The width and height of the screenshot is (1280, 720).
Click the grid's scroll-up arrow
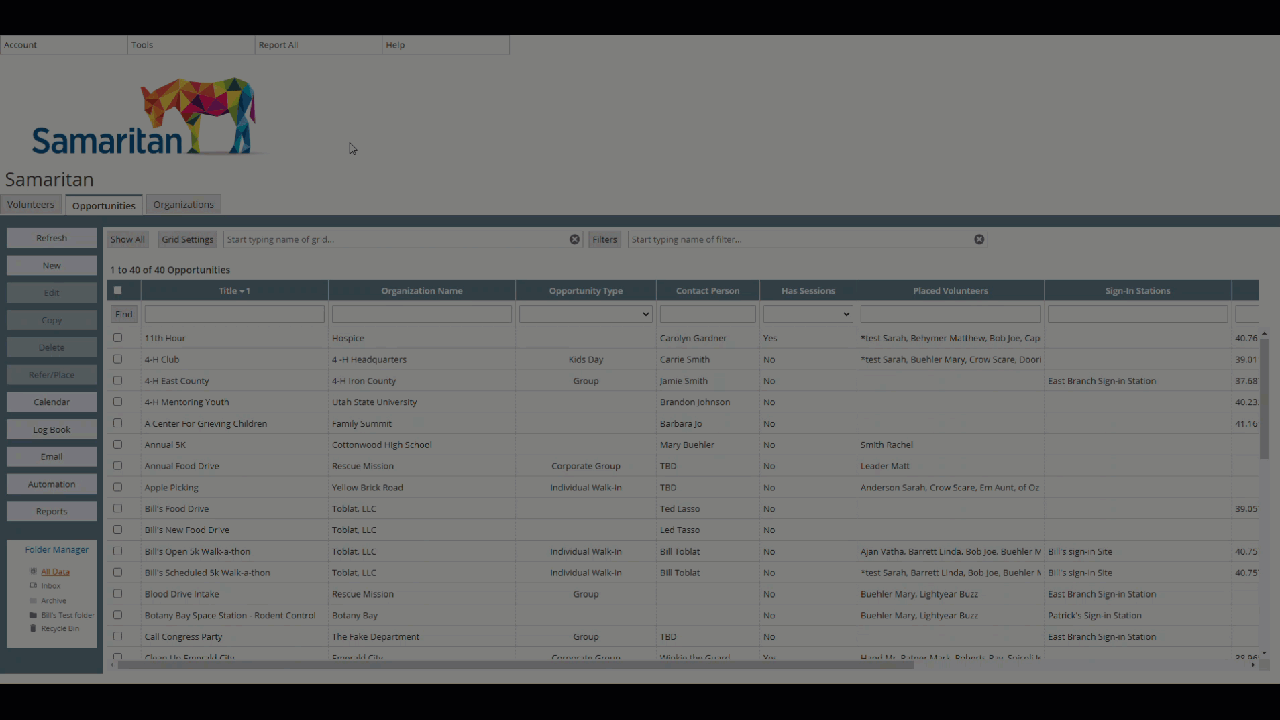[1263, 333]
